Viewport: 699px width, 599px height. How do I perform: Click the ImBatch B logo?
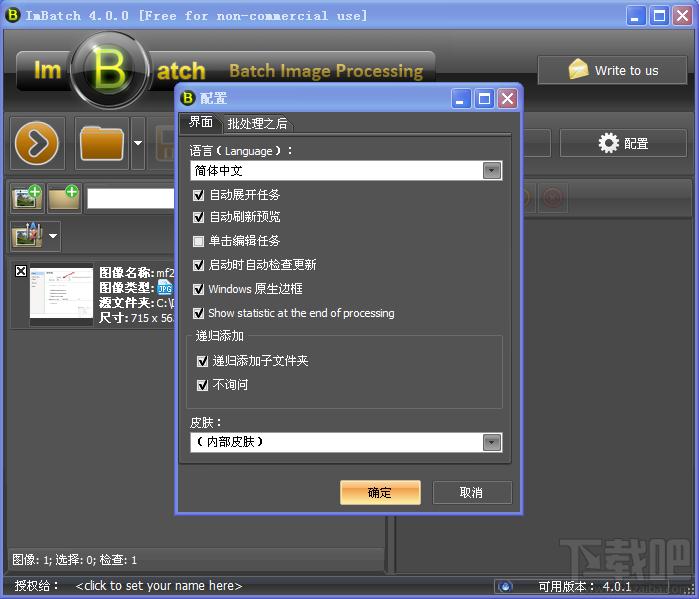pos(109,70)
